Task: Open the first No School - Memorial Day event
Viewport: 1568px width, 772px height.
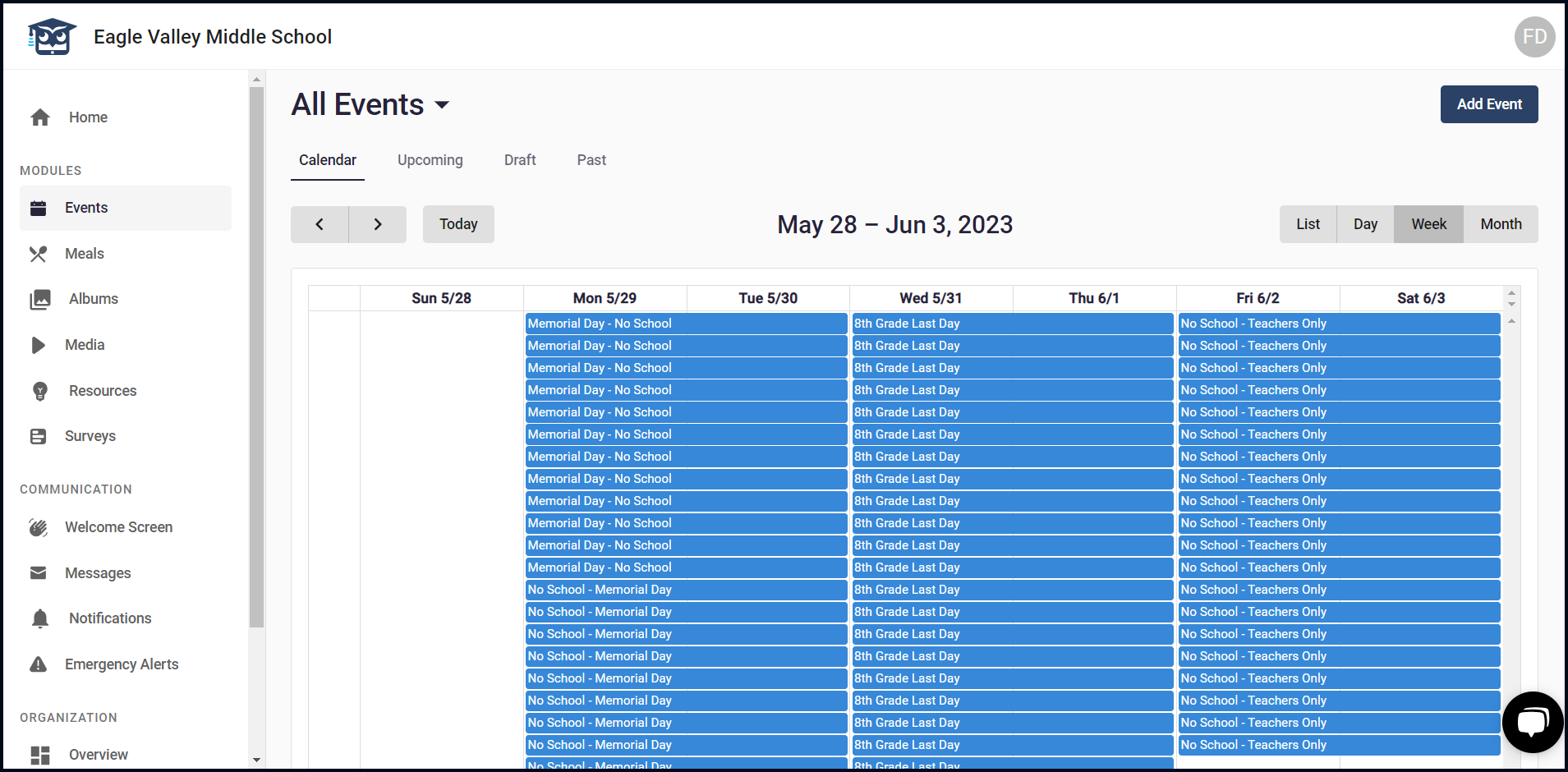Action: [686, 590]
